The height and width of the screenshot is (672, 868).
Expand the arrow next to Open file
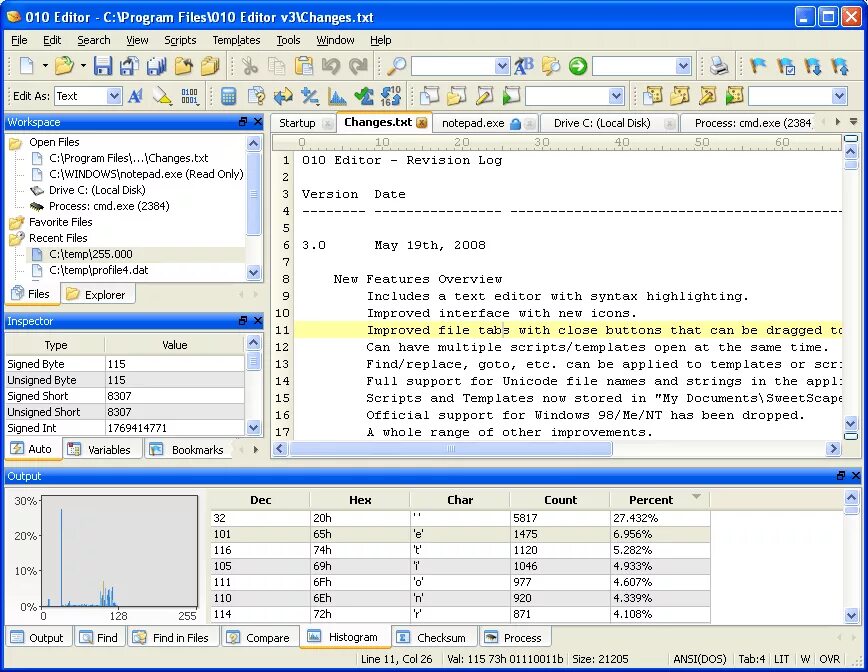[82, 66]
